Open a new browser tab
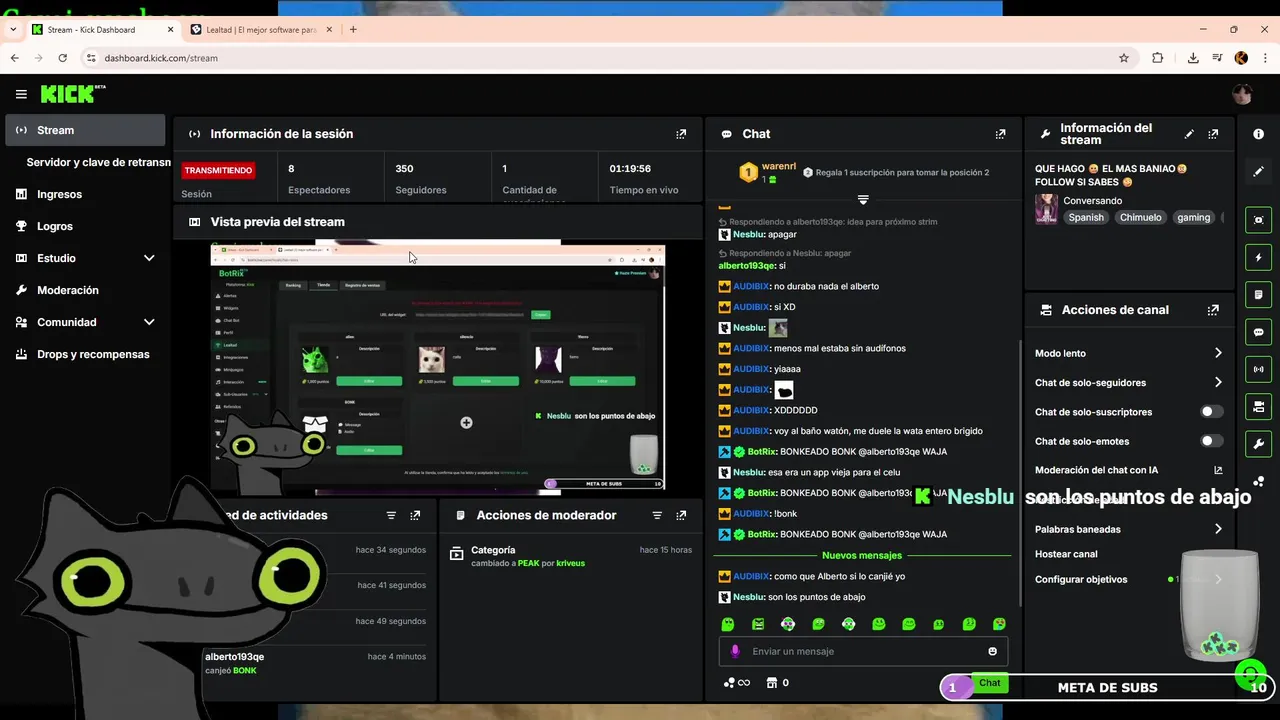Screen dimensions: 1280x720 353,30
